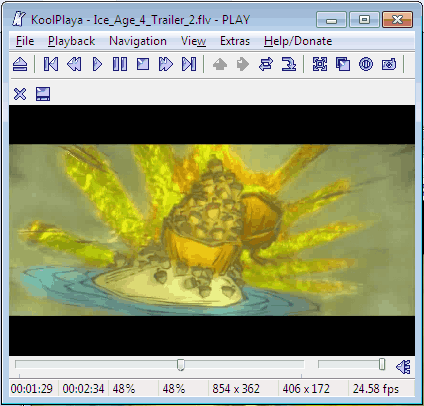Open the Extras menu
Image resolution: width=424 pixels, height=406 pixels.
235,41
